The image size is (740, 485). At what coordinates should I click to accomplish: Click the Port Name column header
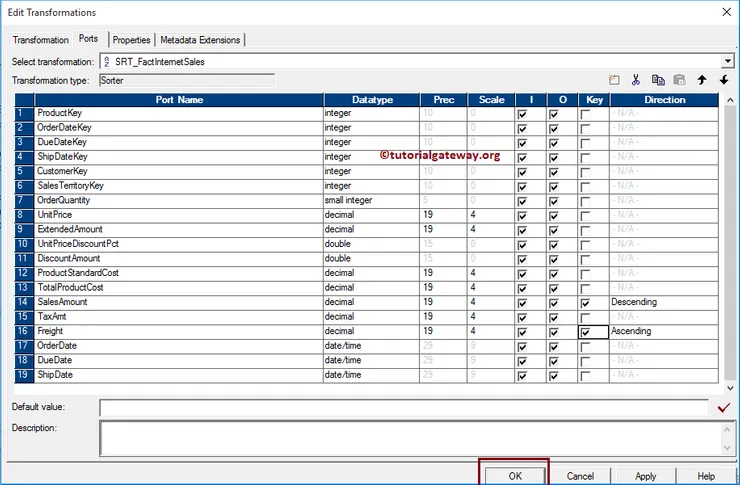pos(179,100)
